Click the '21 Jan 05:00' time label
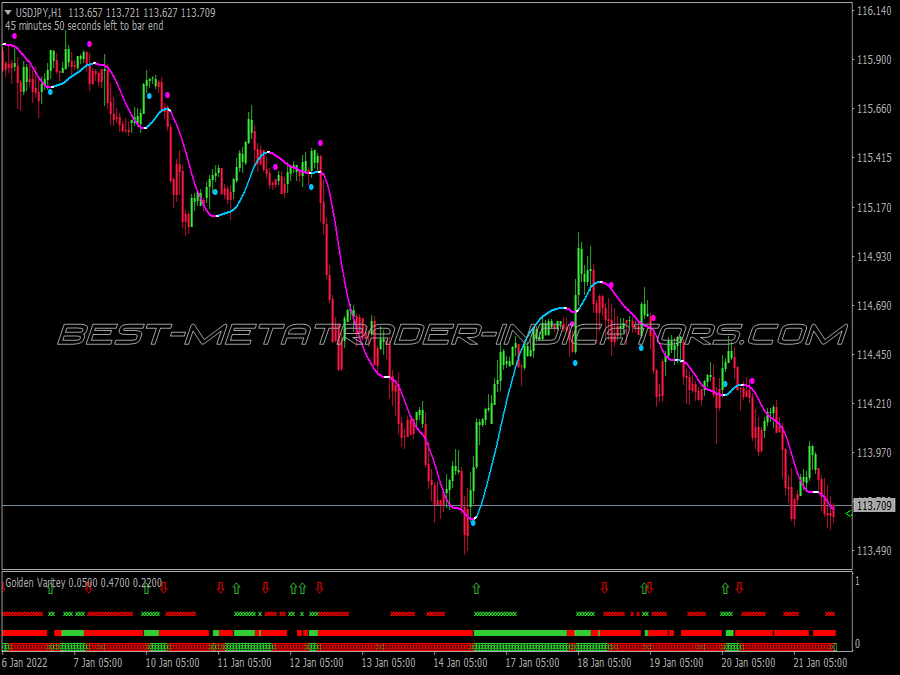The height and width of the screenshot is (675, 900). tap(820, 663)
